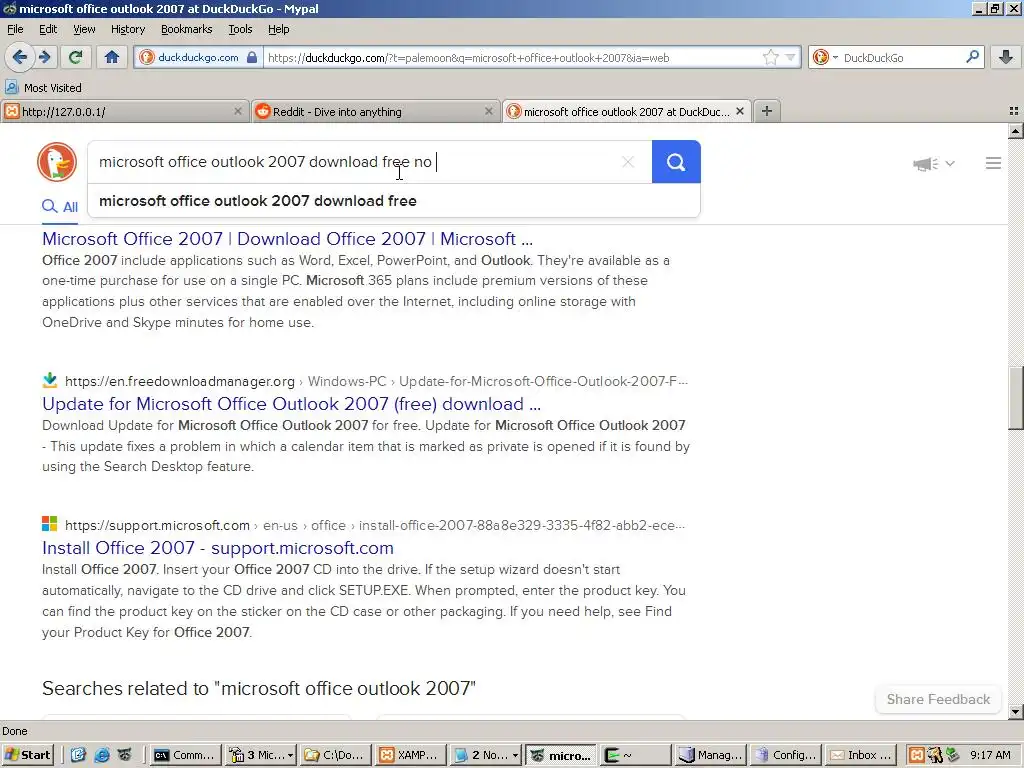Open the History menu
This screenshot has height=768, width=1024.
click(x=128, y=29)
